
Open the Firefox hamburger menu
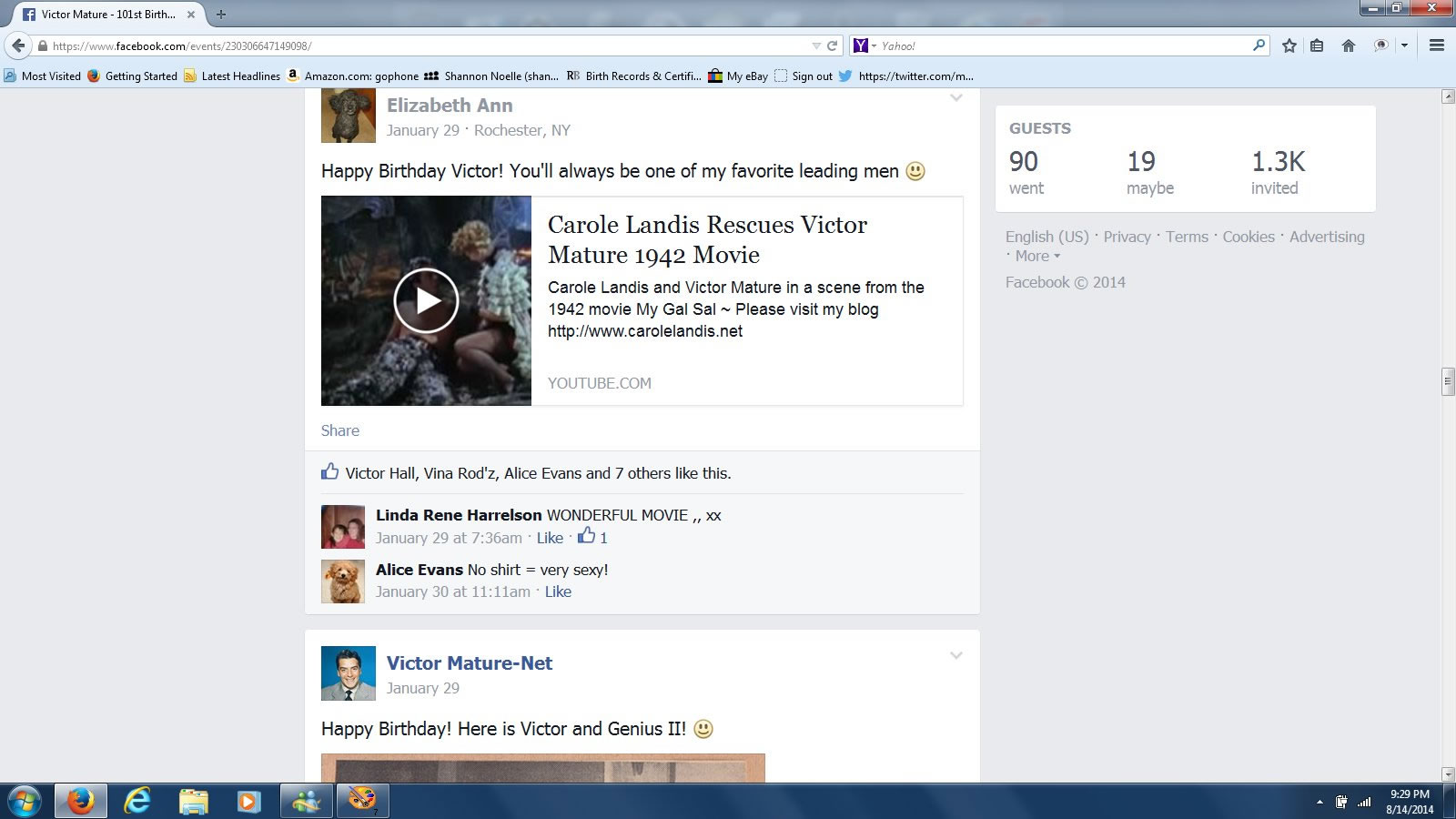1437,45
